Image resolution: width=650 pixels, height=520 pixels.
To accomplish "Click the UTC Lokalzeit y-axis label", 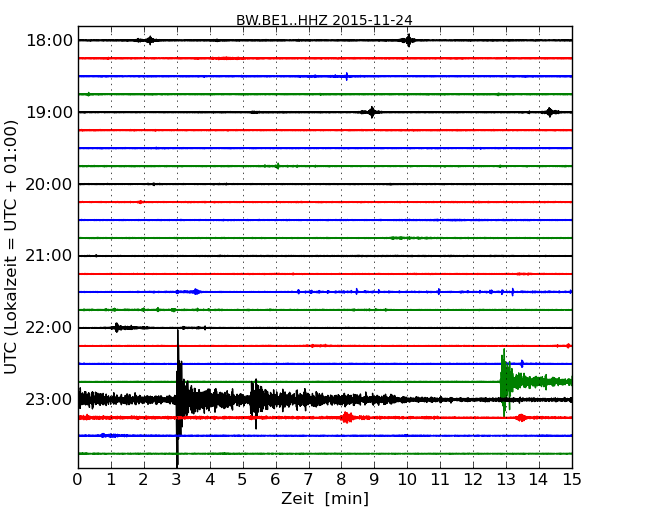I will click(x=11, y=247).
